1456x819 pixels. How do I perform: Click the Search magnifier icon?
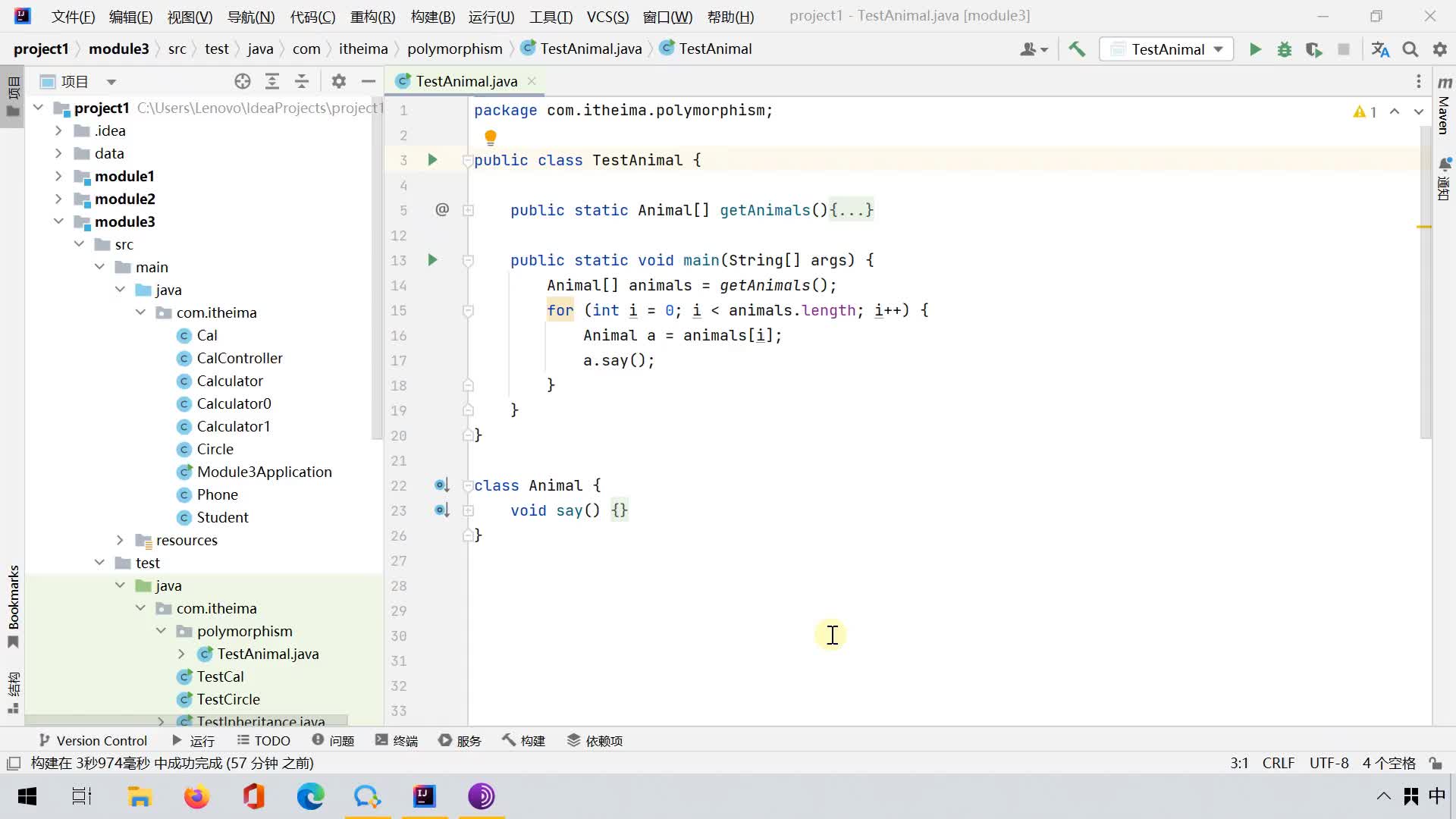(x=1411, y=48)
